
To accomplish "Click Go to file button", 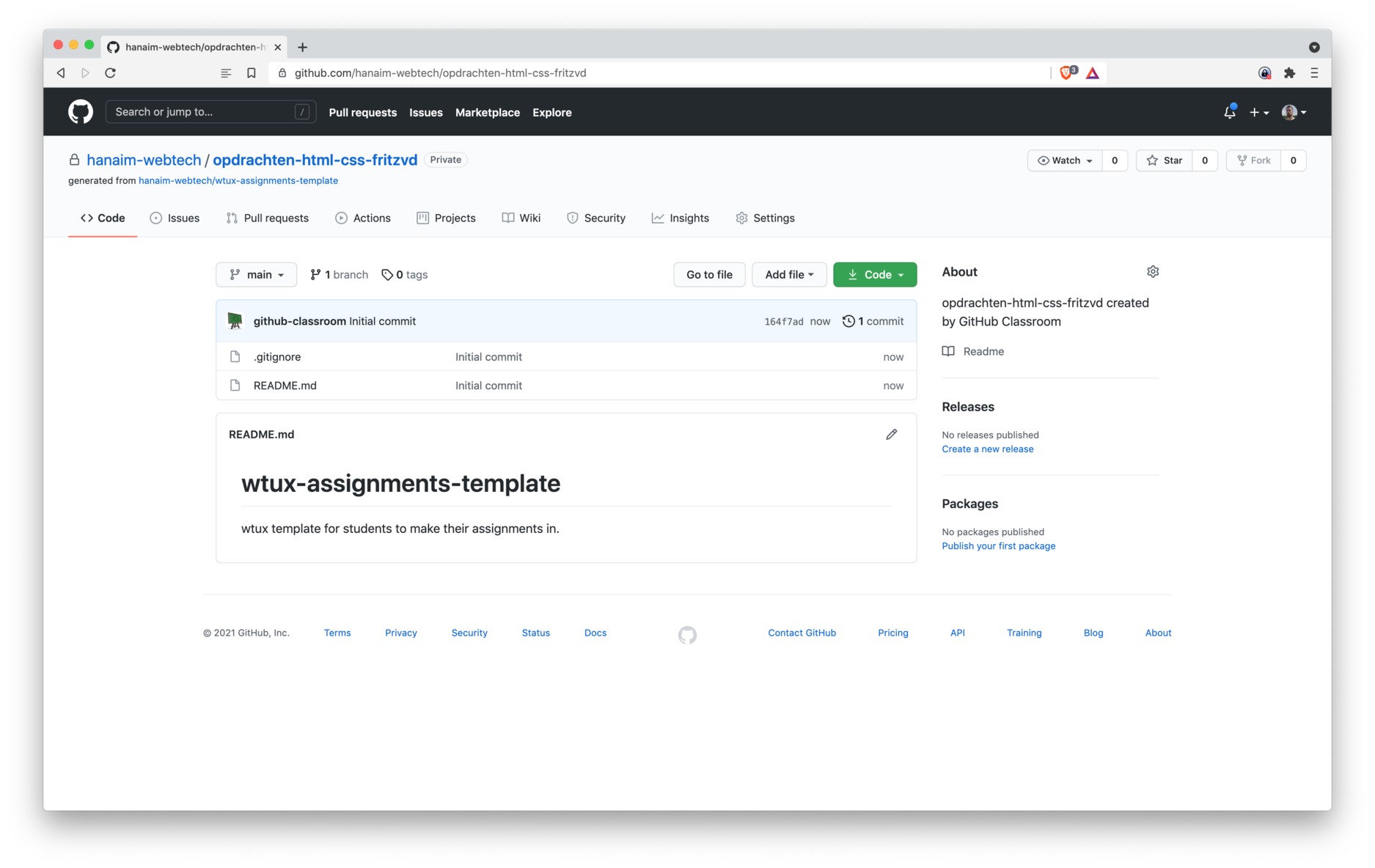I will [x=709, y=274].
